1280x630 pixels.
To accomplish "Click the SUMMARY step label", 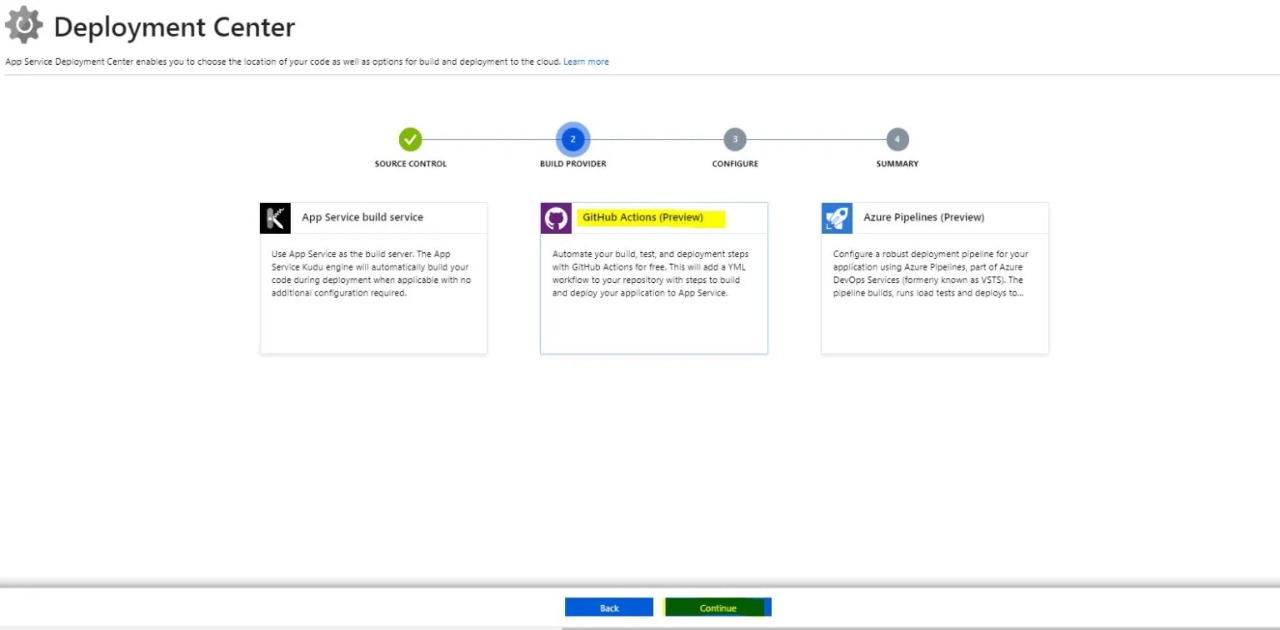I will tap(897, 164).
